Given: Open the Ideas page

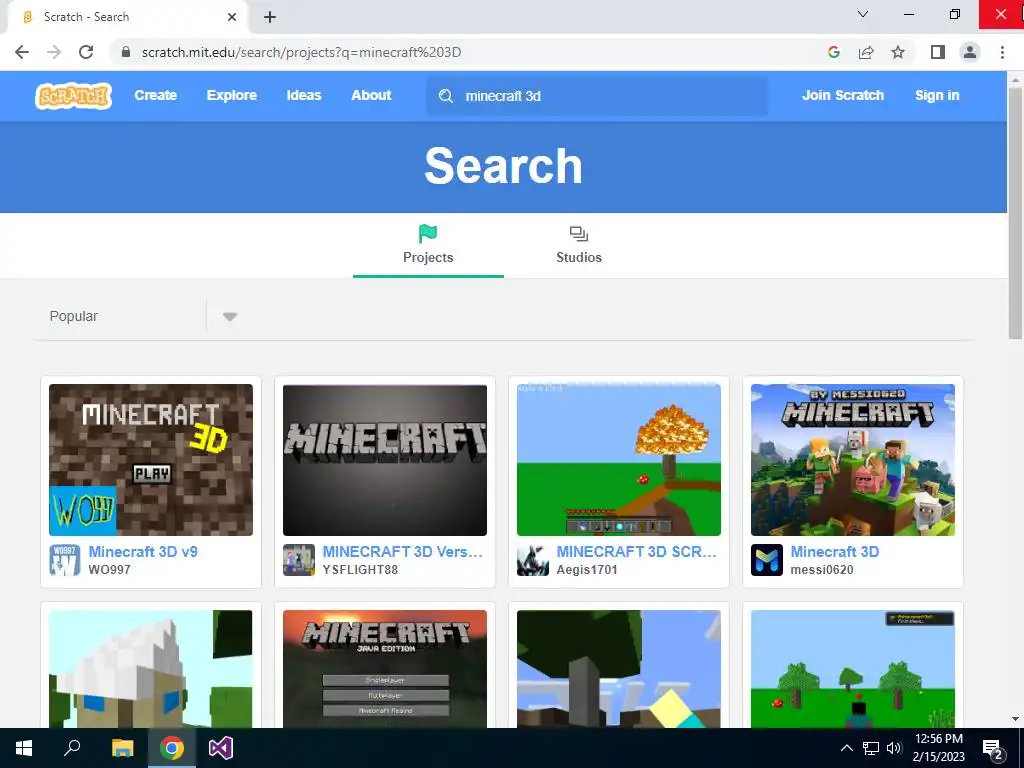Looking at the screenshot, I should [x=304, y=95].
